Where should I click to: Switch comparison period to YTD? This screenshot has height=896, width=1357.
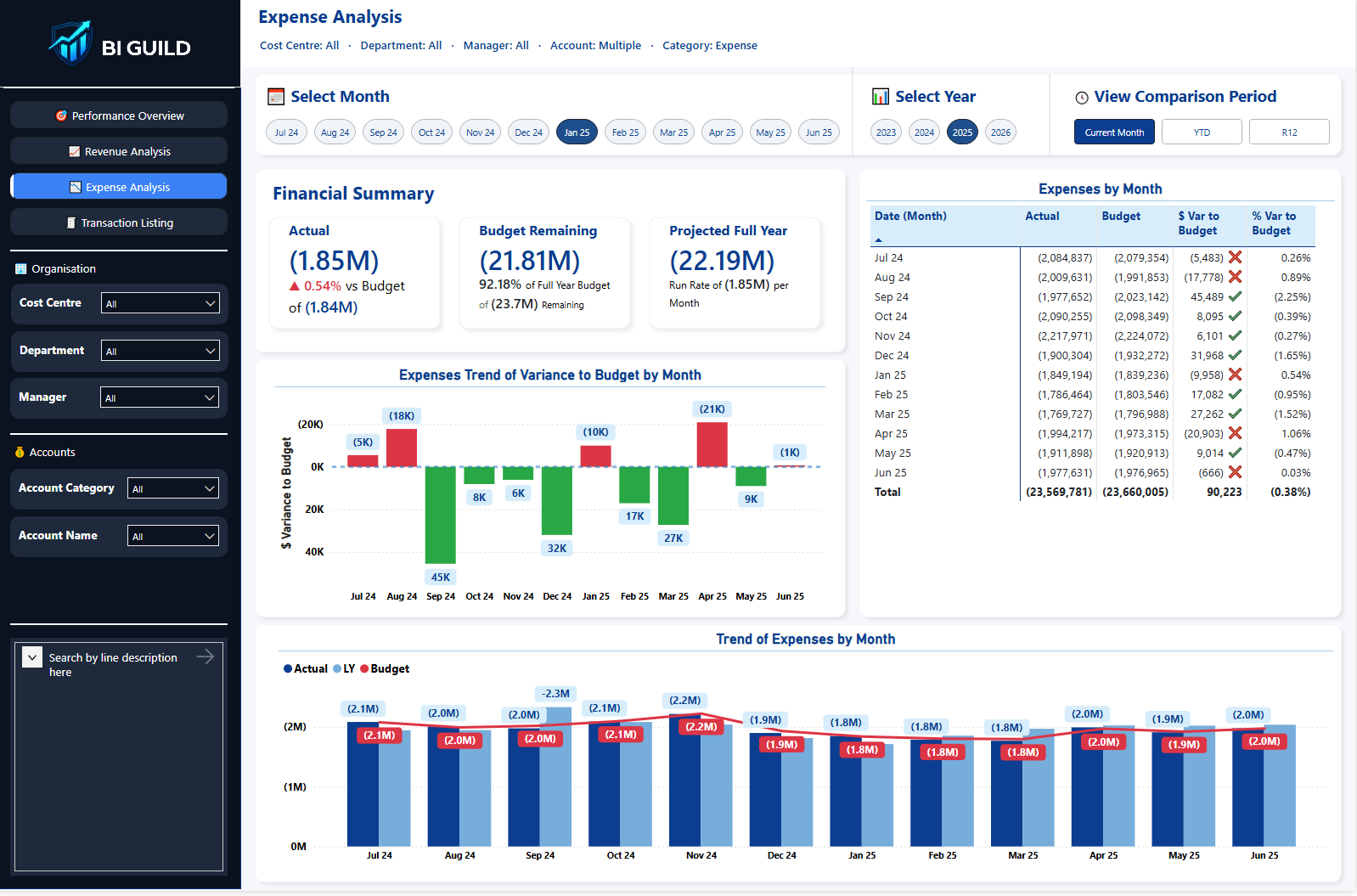click(1202, 132)
